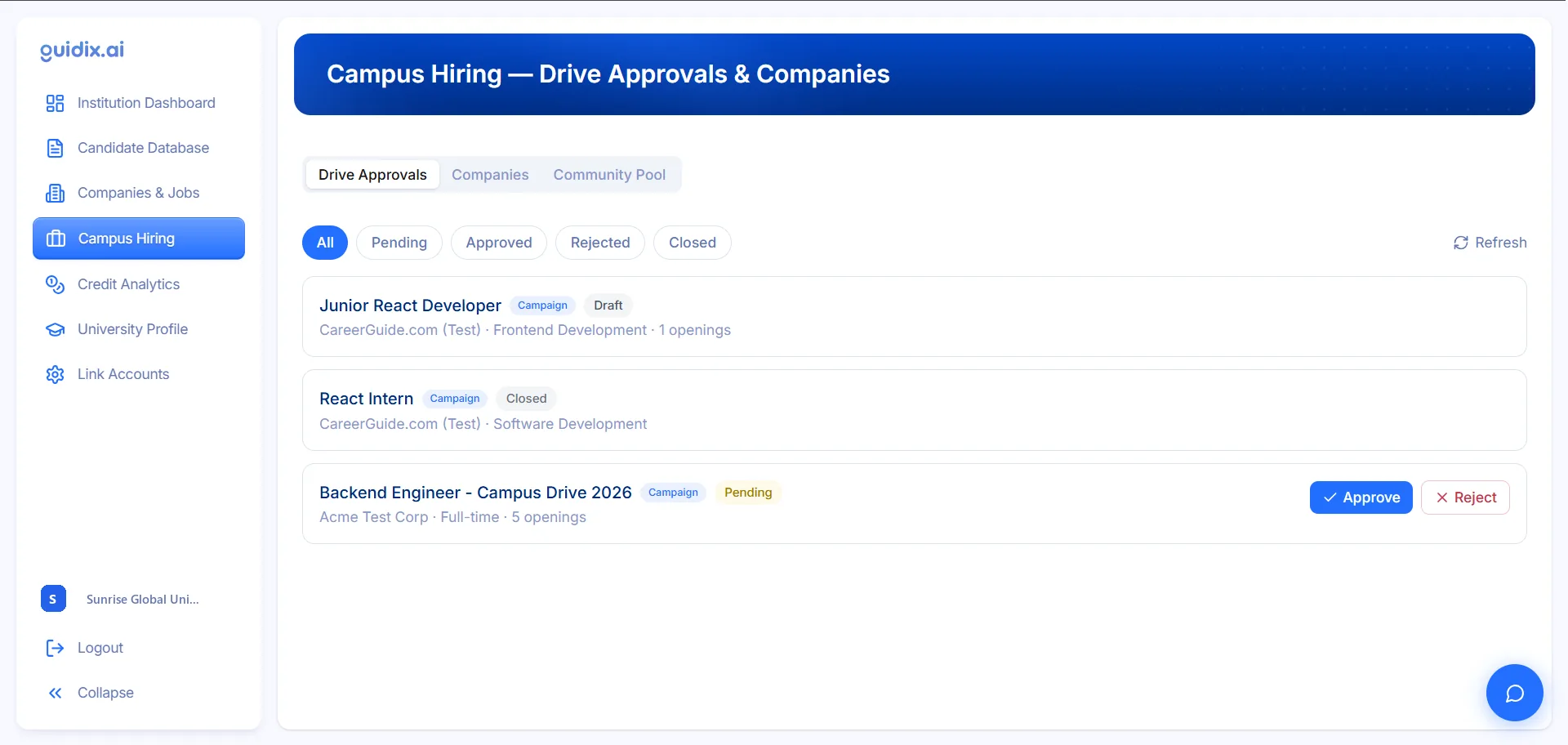Switch to the Companies tab

pos(490,175)
